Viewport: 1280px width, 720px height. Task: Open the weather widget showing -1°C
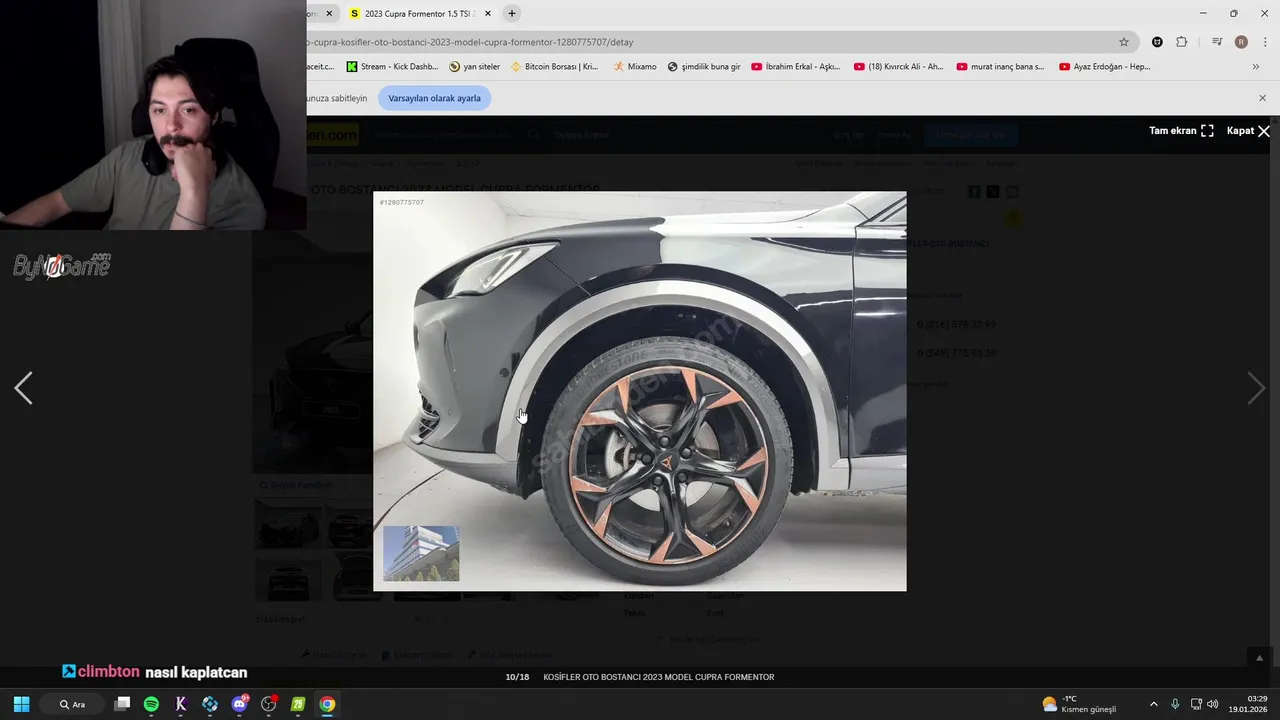[x=1079, y=704]
